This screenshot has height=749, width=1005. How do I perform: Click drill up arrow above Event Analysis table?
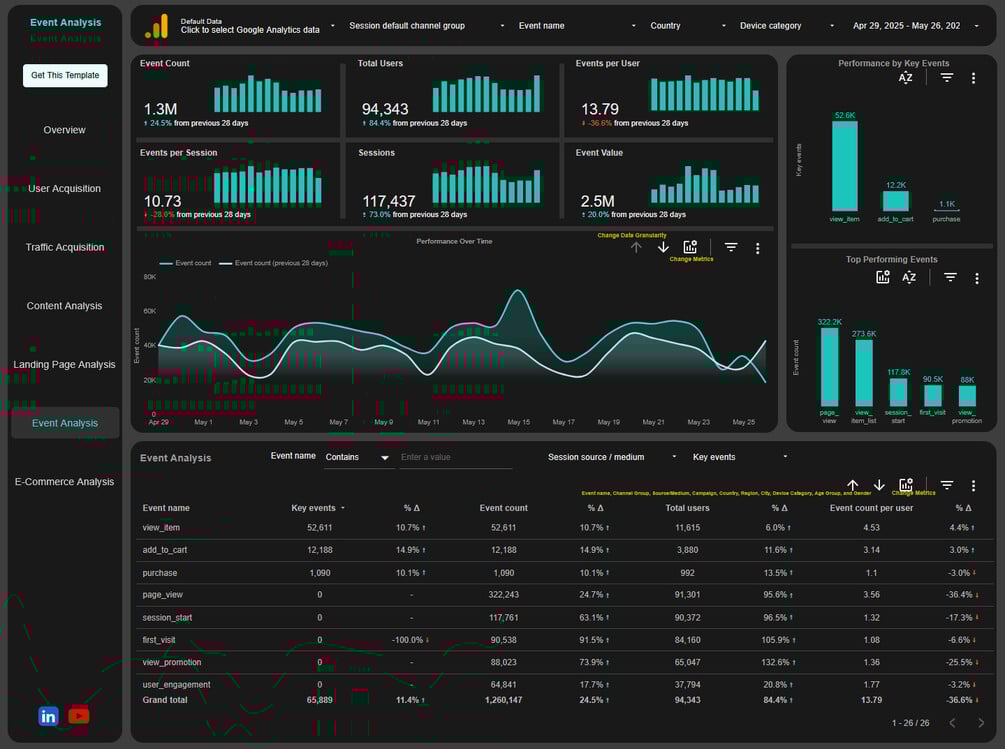852,486
